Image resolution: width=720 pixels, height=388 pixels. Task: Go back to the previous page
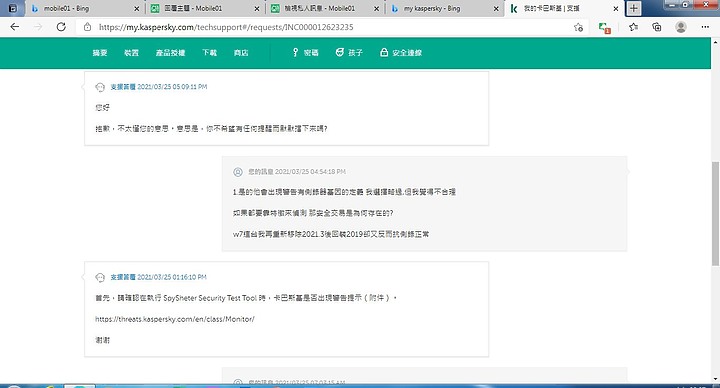pos(15,27)
